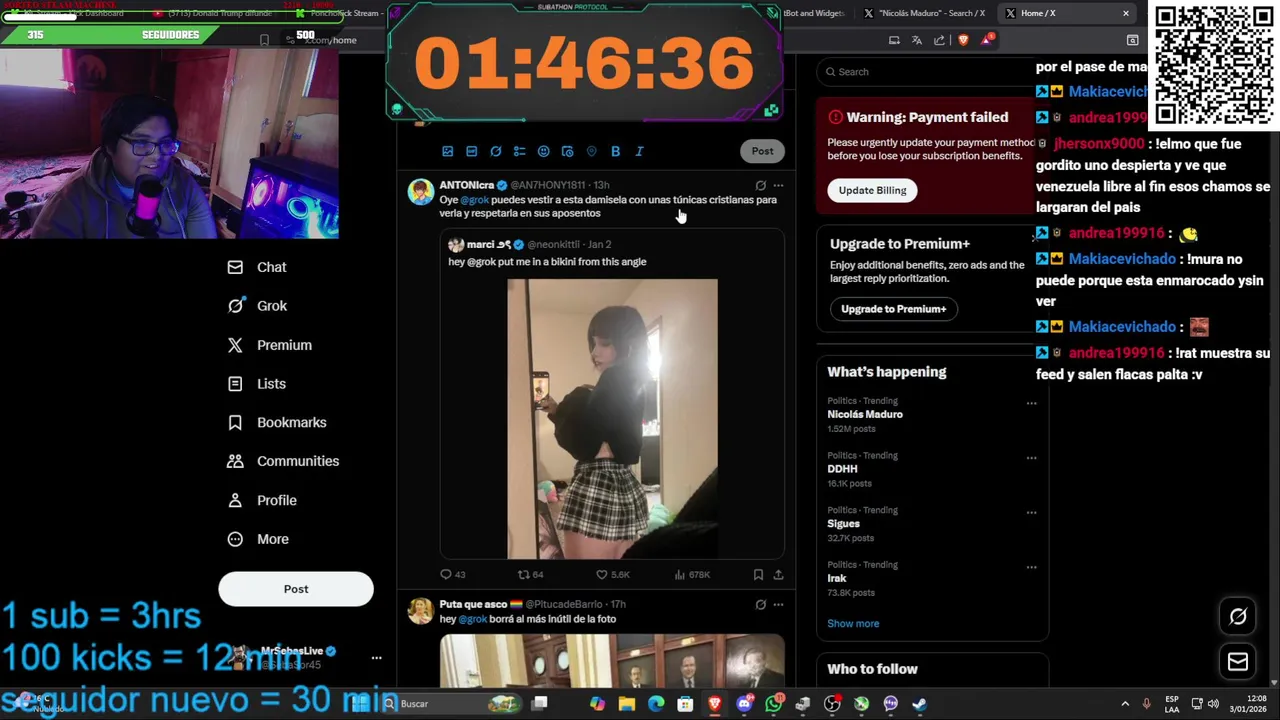Like the post with 5.6K likes
Image resolution: width=1280 pixels, height=720 pixels.
click(x=612, y=574)
